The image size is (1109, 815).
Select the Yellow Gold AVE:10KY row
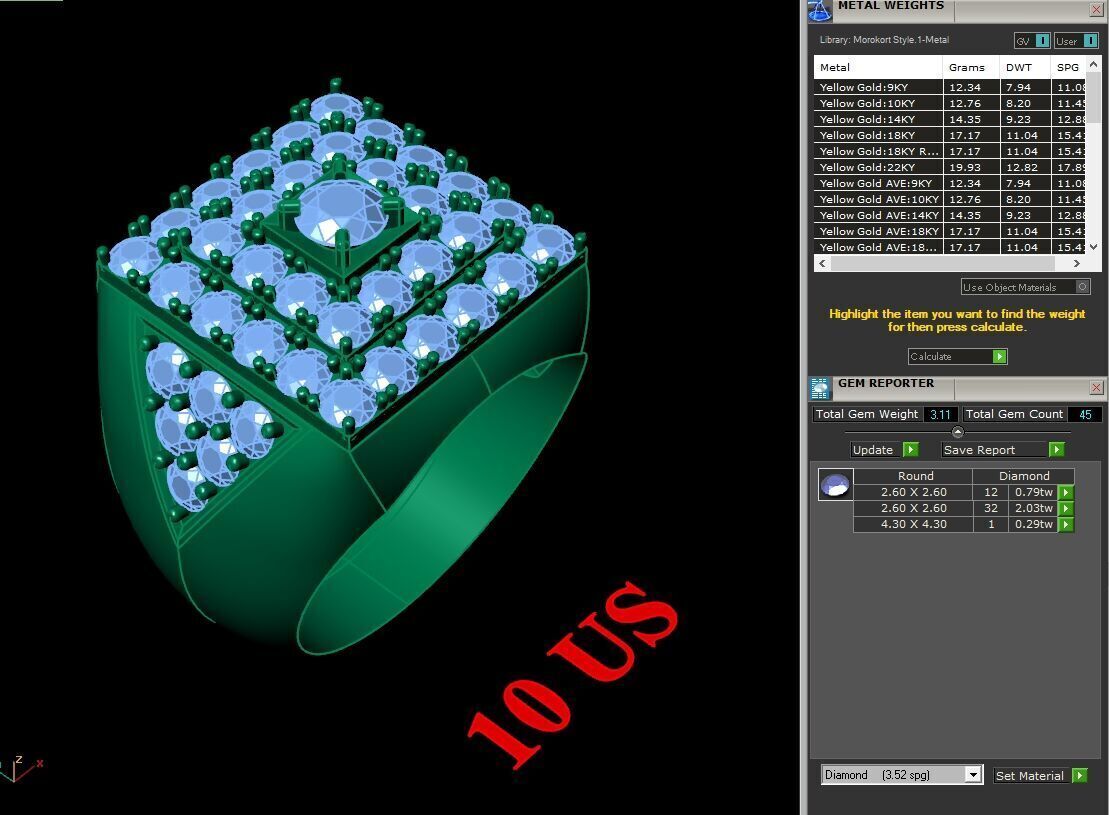[x=950, y=200]
